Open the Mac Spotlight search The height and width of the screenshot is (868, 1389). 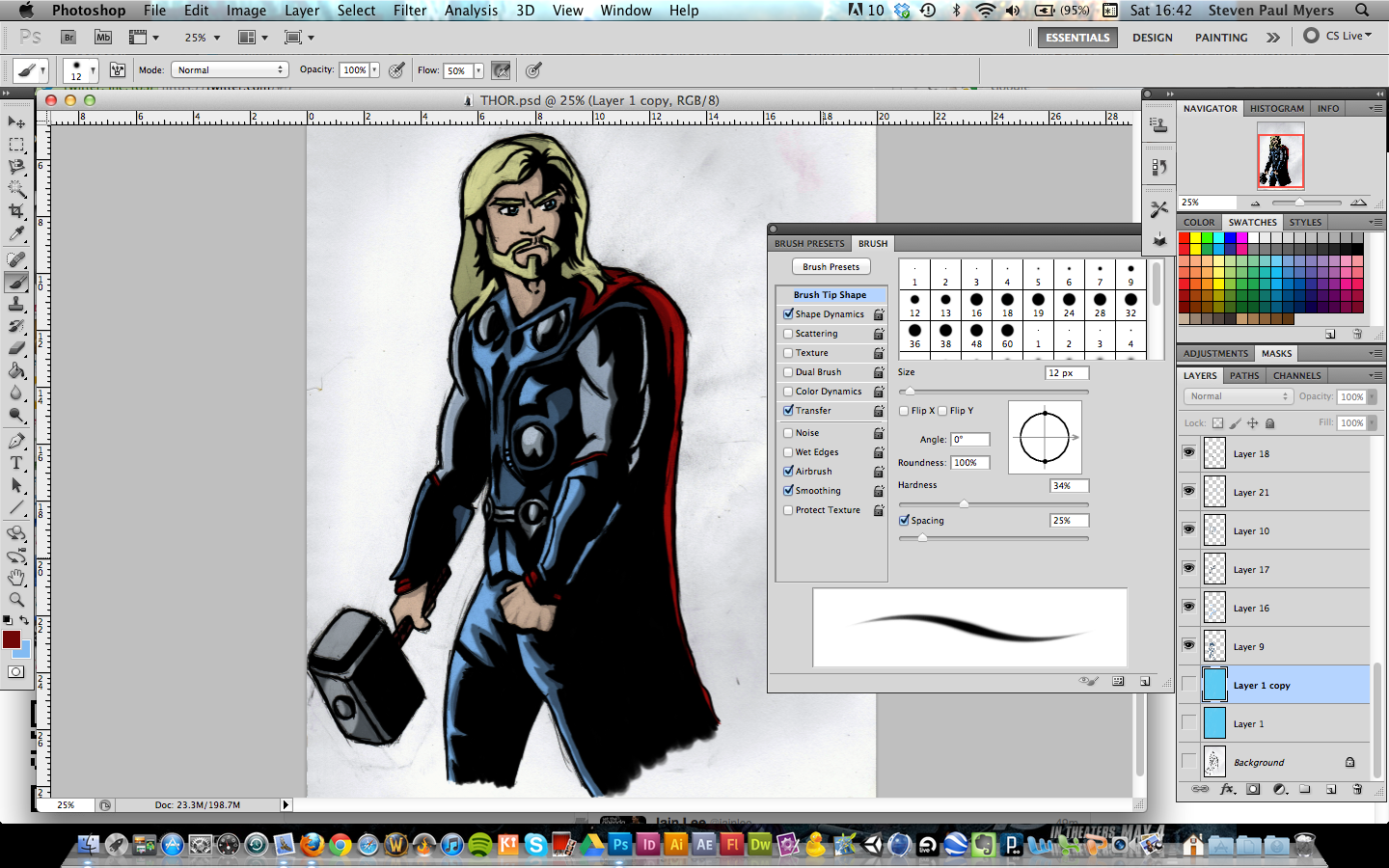(1362, 11)
